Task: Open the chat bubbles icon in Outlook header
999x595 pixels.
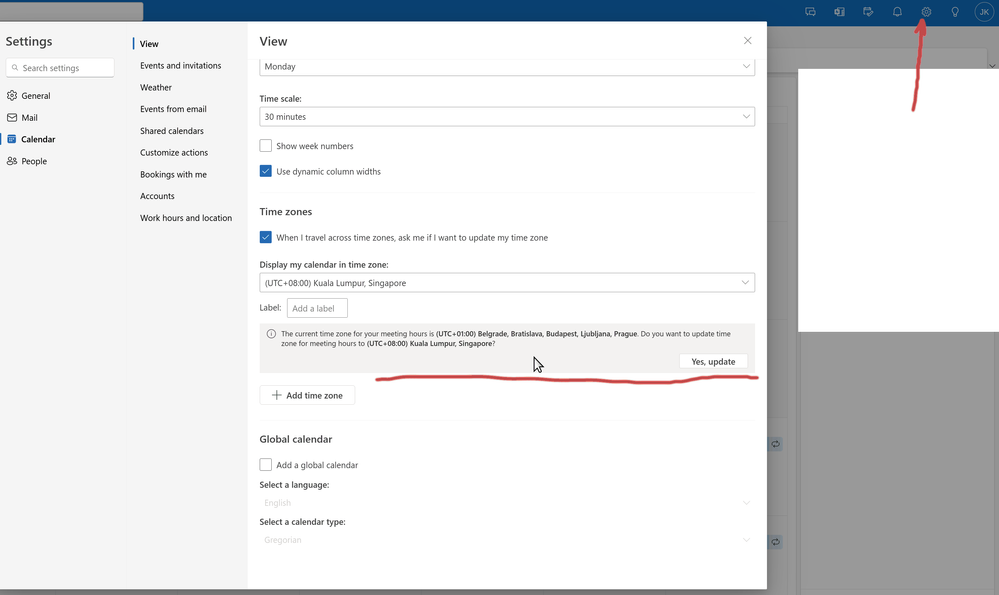Action: click(x=810, y=11)
